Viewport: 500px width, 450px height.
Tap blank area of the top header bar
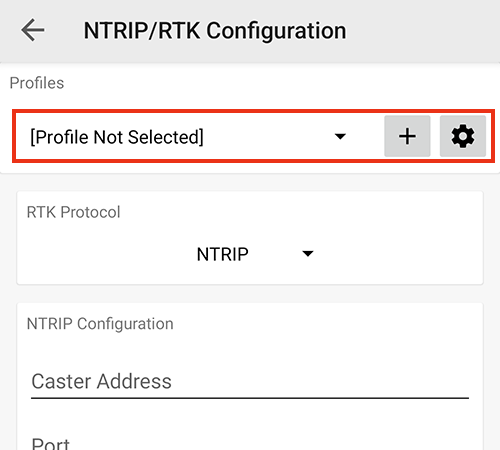[423, 31]
